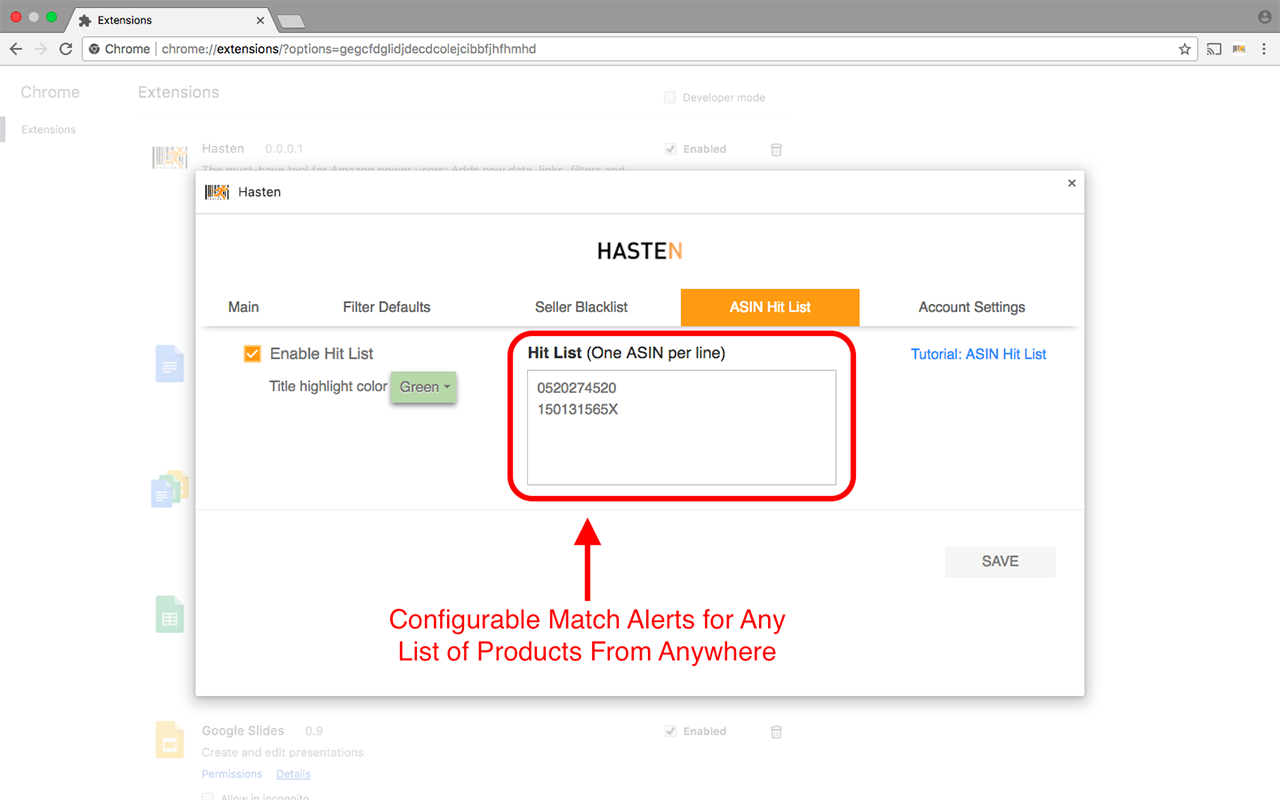This screenshot has height=800, width=1280.
Task: Click the browser forward arrow
Action: click(41, 49)
